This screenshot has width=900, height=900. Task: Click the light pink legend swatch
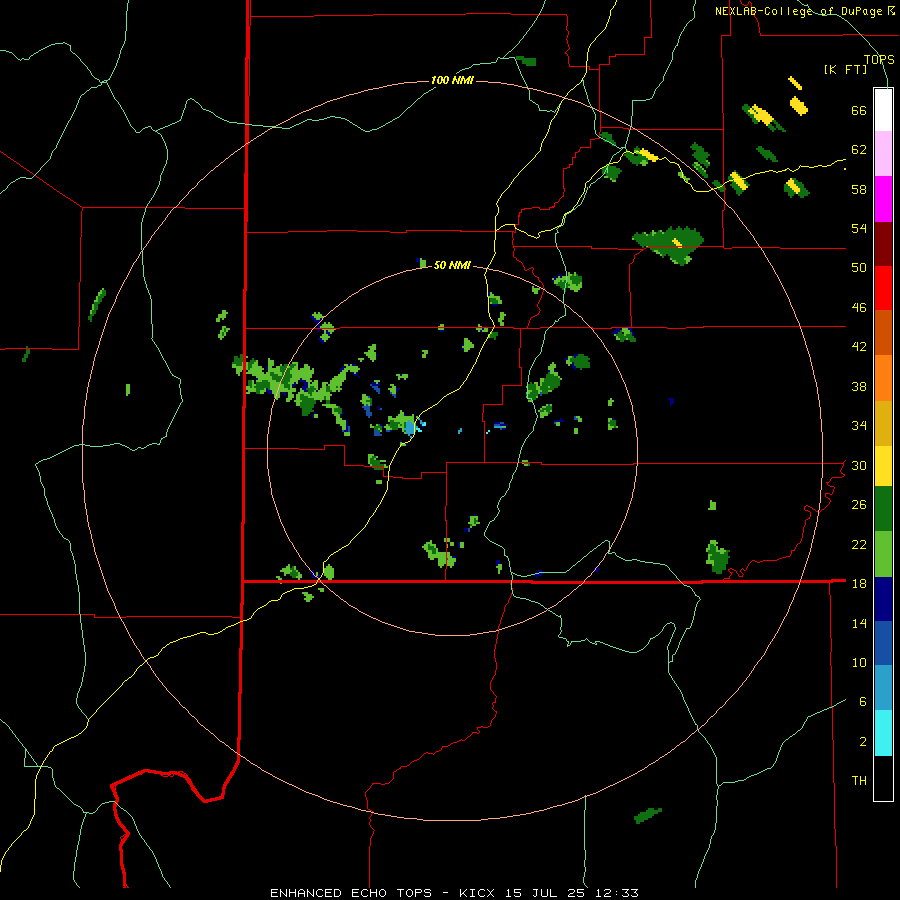883,154
